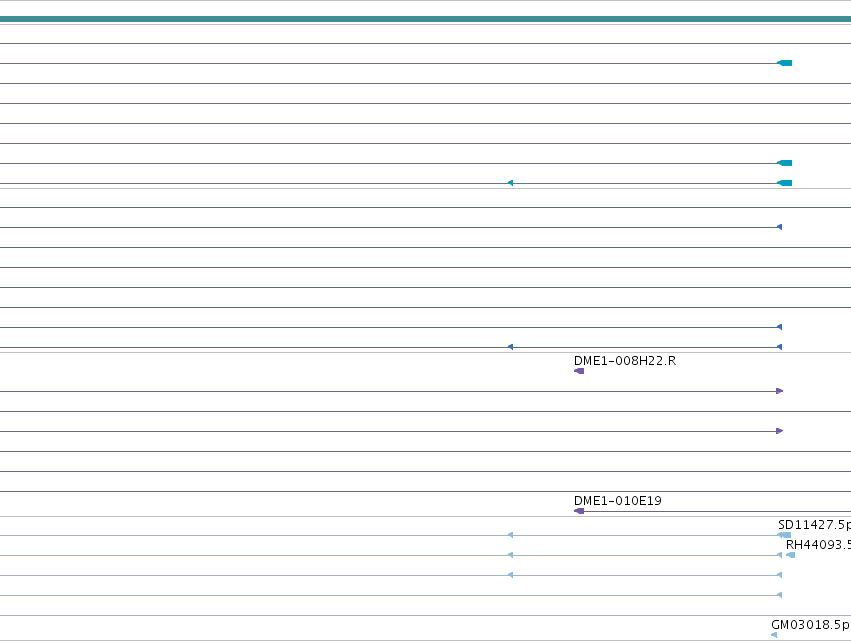Click the thick teal bar at top

tap(426, 19)
